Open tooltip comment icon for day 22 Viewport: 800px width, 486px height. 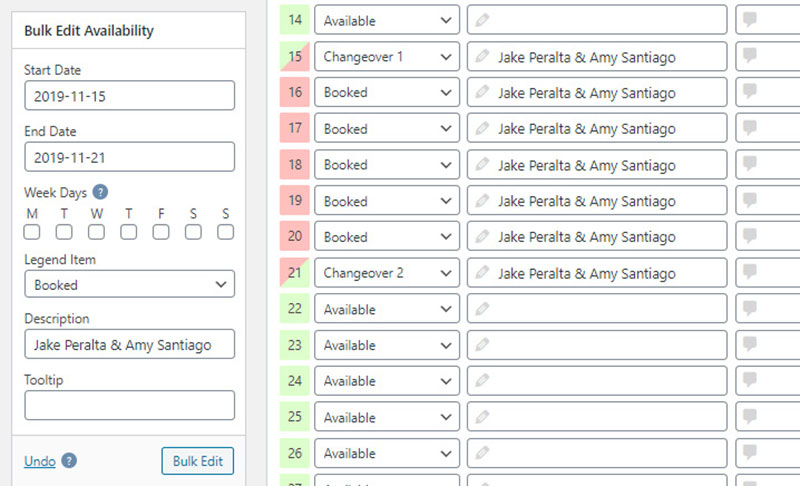(749, 309)
